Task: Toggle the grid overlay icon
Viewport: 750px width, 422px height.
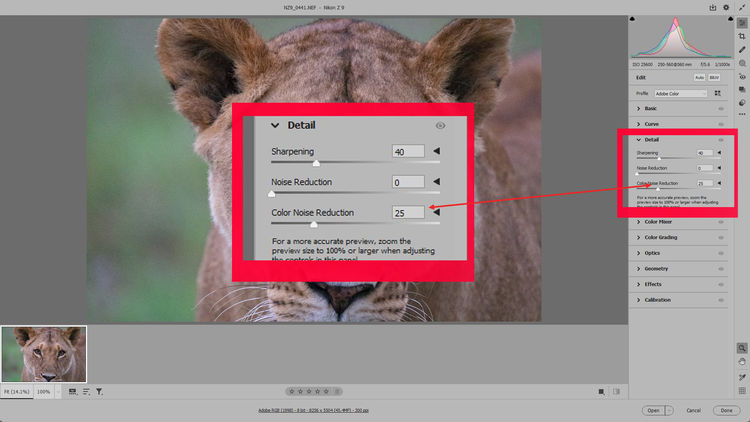Action: 742,392
